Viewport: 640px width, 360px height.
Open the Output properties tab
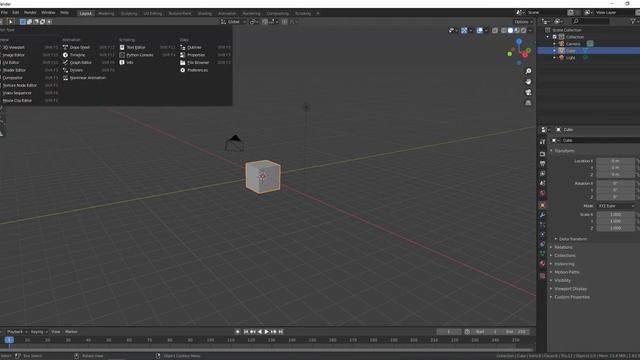coord(542,164)
